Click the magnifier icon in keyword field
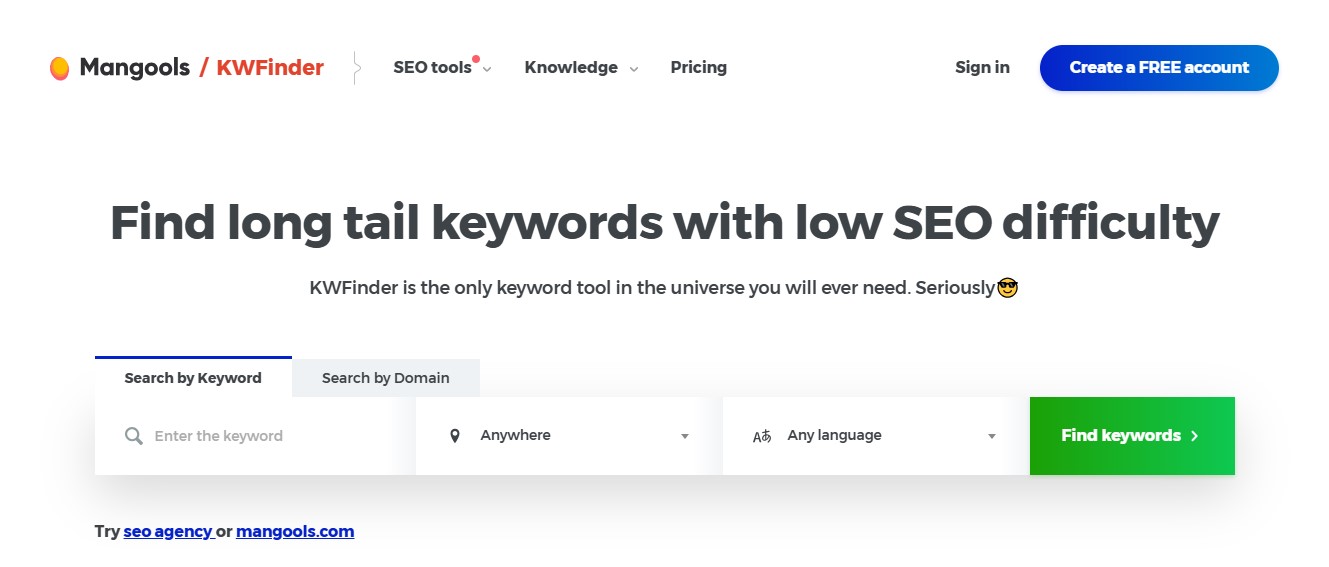Image resolution: width=1329 pixels, height=567 pixels. pyautogui.click(x=134, y=436)
